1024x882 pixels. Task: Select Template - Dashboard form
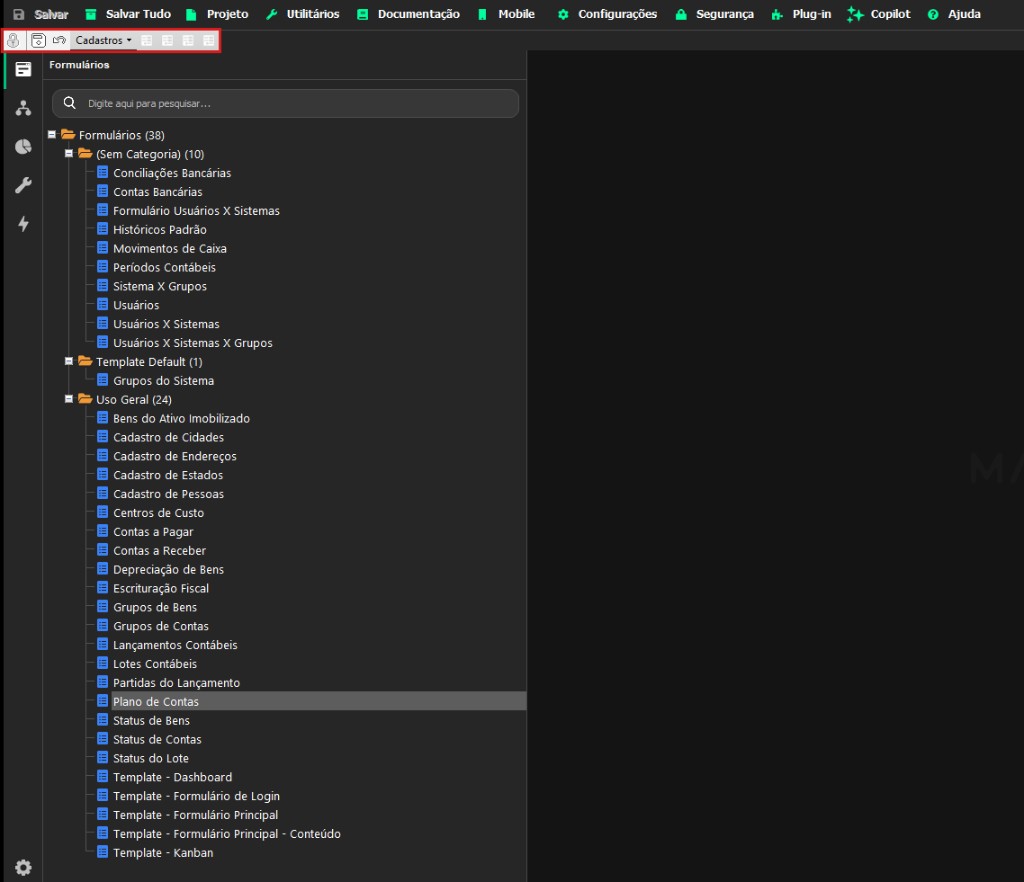click(x=172, y=778)
